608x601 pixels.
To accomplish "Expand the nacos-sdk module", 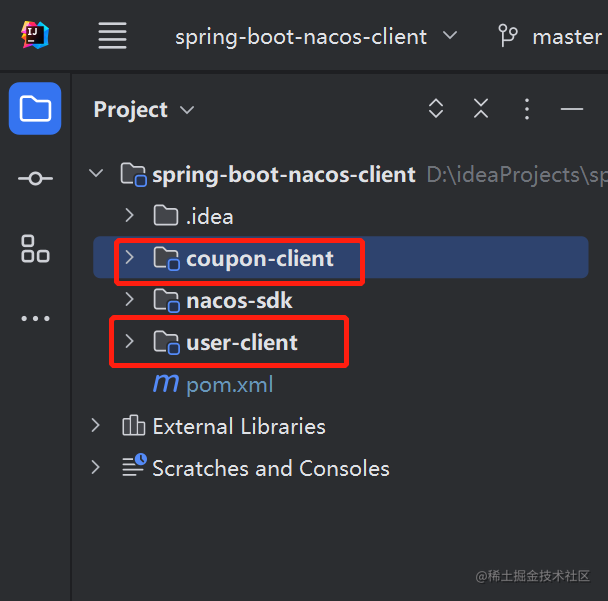I will (130, 299).
